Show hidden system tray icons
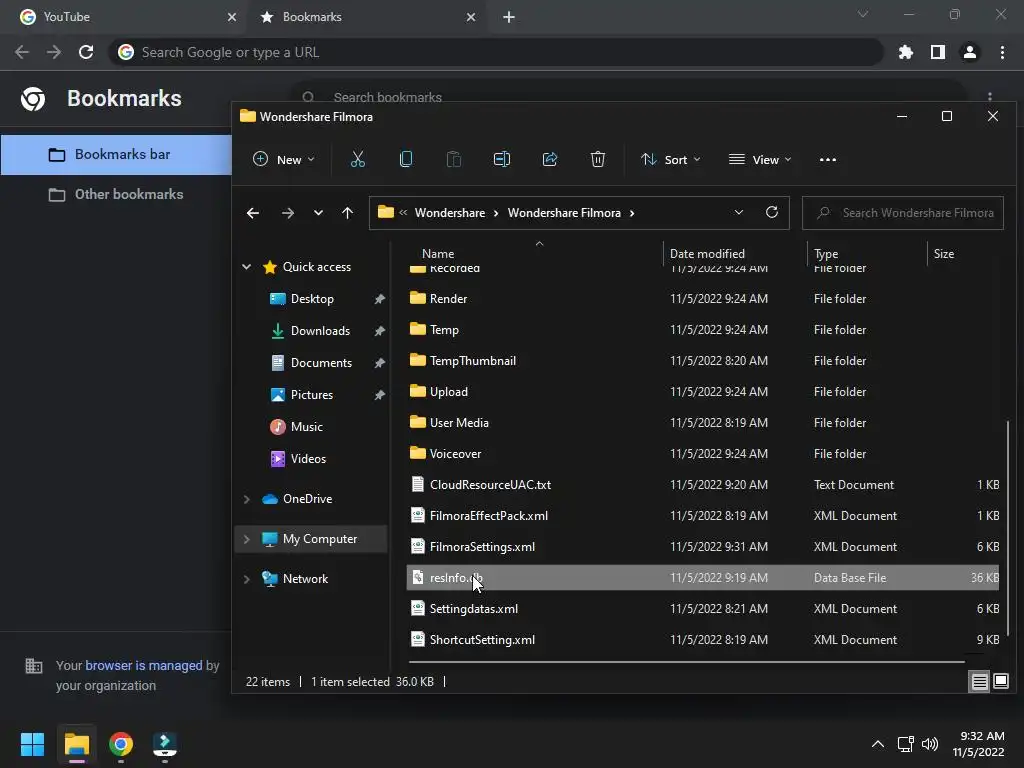 pyautogui.click(x=878, y=744)
